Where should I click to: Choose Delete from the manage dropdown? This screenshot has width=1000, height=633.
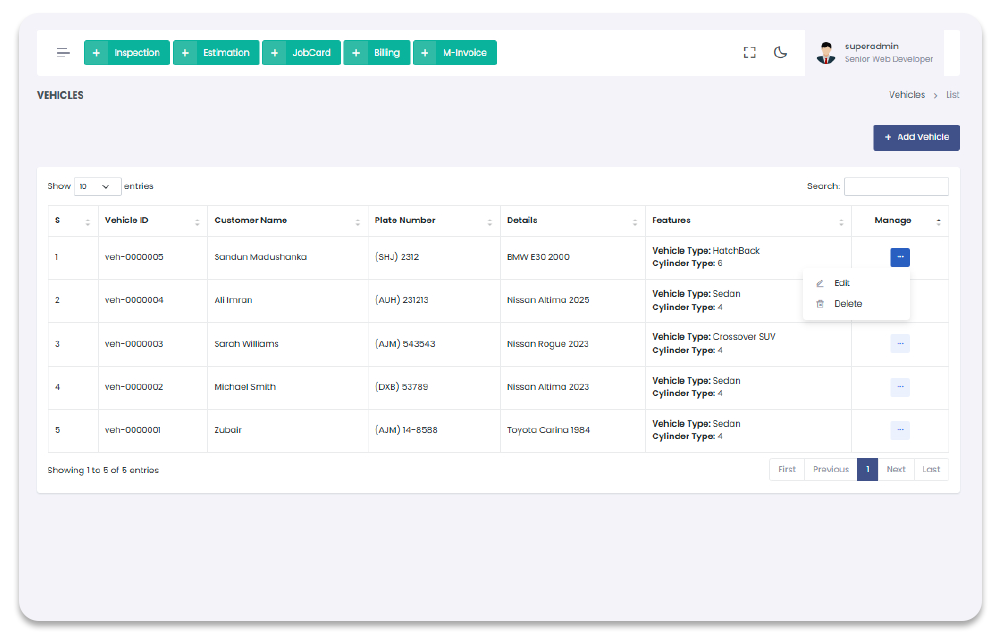[847, 304]
